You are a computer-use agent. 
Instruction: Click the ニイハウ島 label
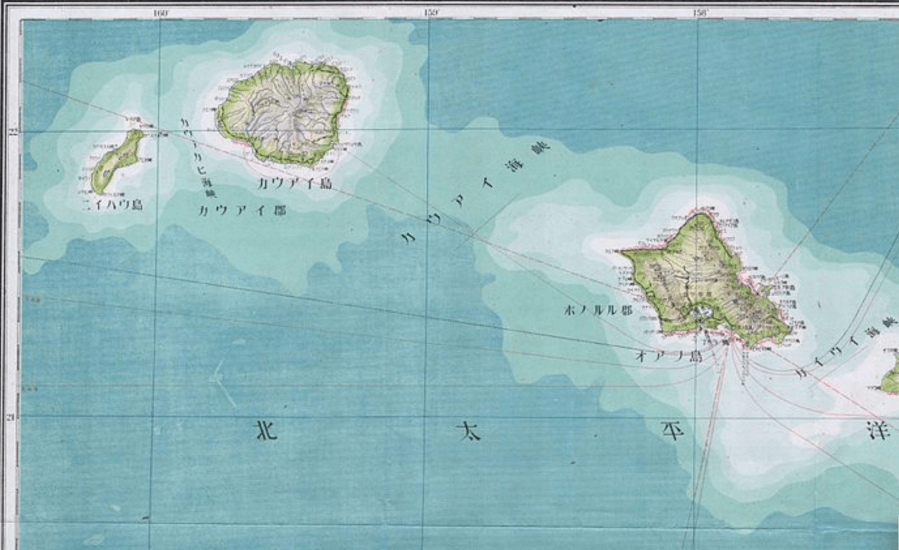click(112, 204)
